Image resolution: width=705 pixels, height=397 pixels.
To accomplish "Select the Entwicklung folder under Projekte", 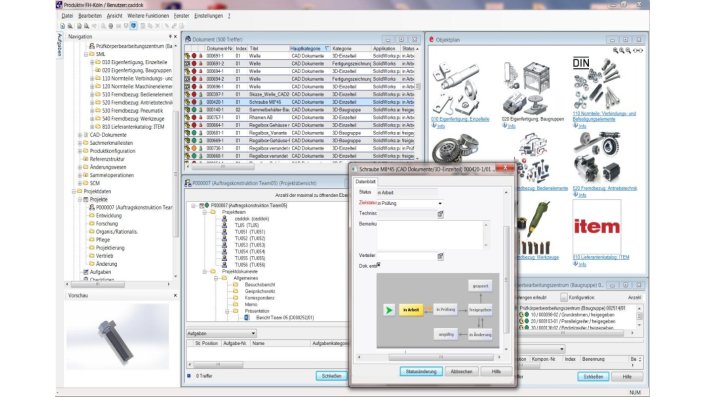I will click(x=109, y=216).
